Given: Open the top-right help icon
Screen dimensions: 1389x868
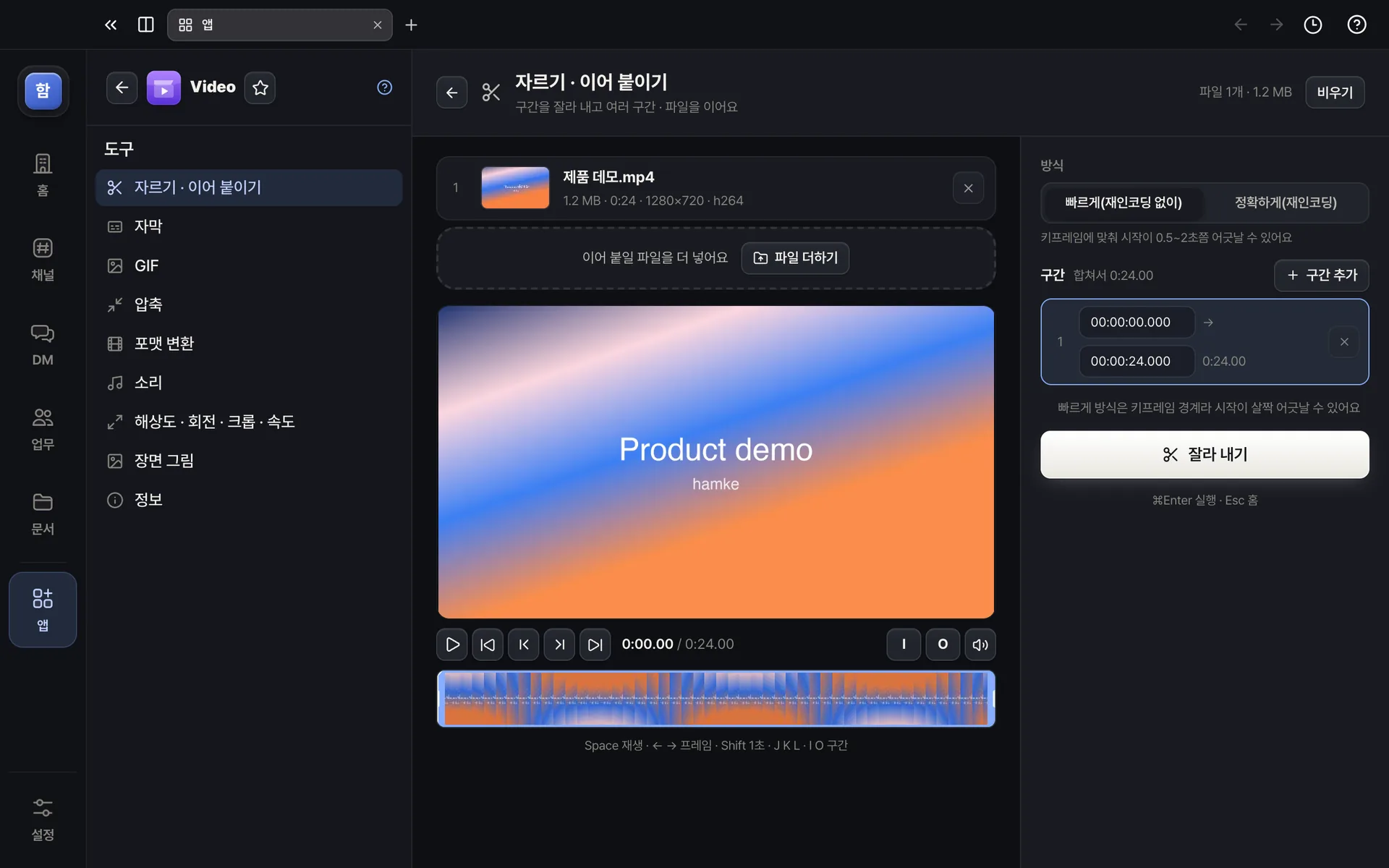Looking at the screenshot, I should pyautogui.click(x=1356, y=25).
